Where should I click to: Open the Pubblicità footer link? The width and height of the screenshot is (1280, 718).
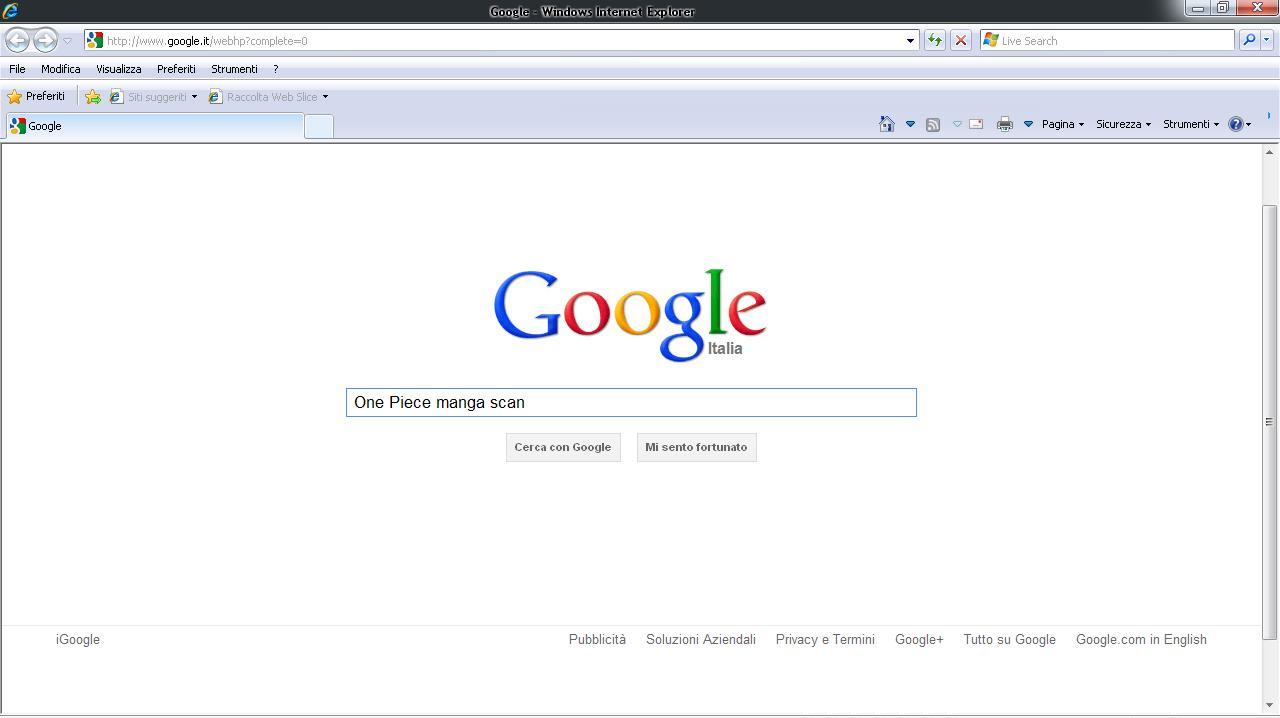(x=597, y=639)
